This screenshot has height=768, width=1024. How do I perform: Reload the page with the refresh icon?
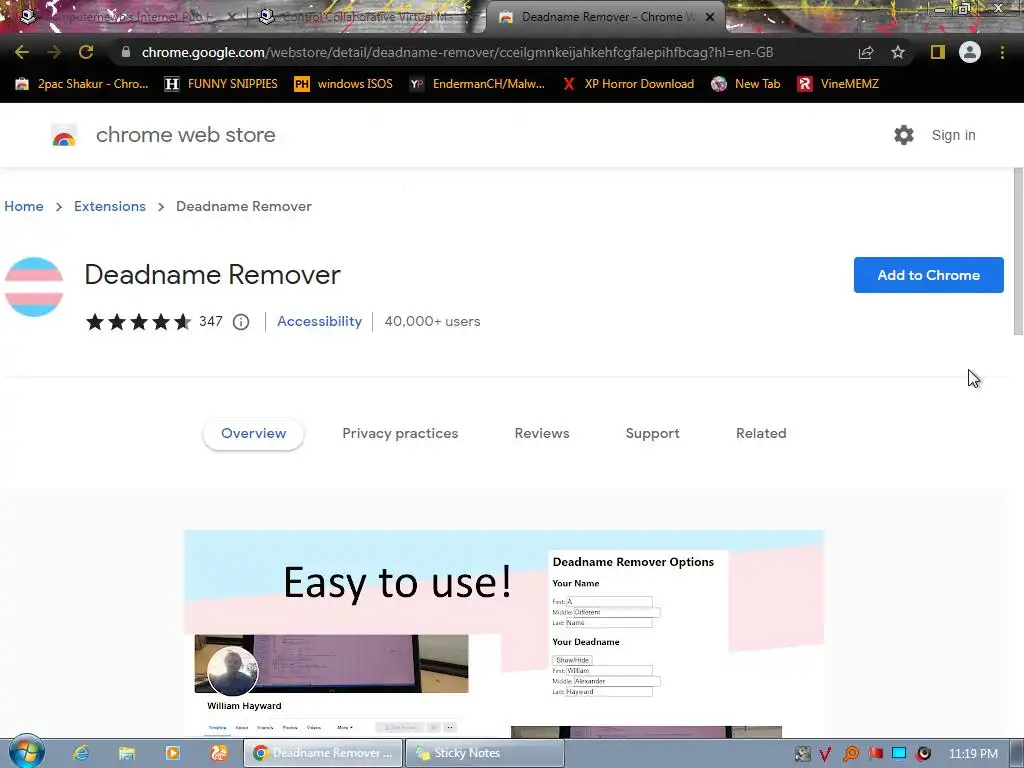click(x=86, y=52)
